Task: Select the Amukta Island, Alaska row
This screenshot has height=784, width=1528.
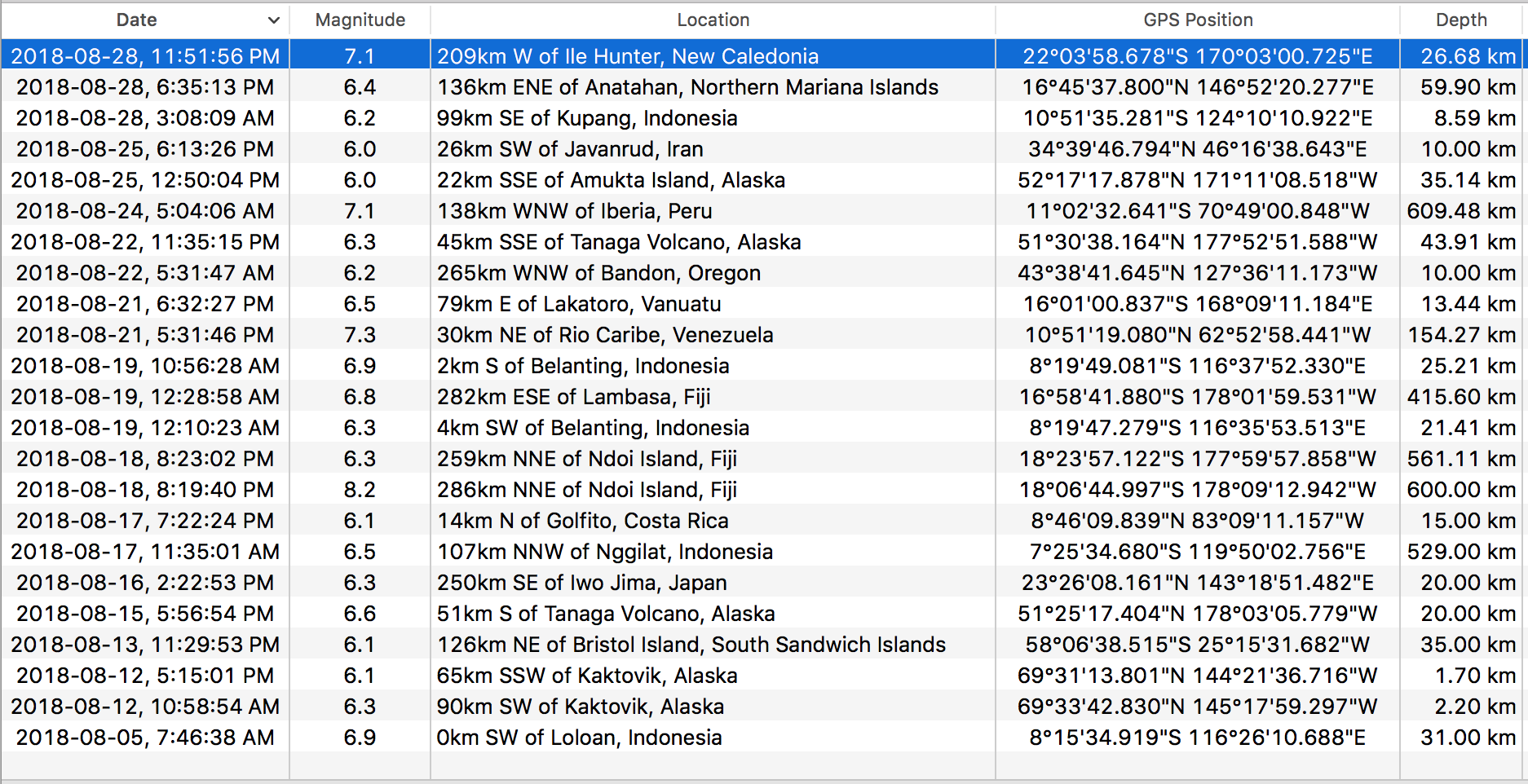Action: [611, 180]
